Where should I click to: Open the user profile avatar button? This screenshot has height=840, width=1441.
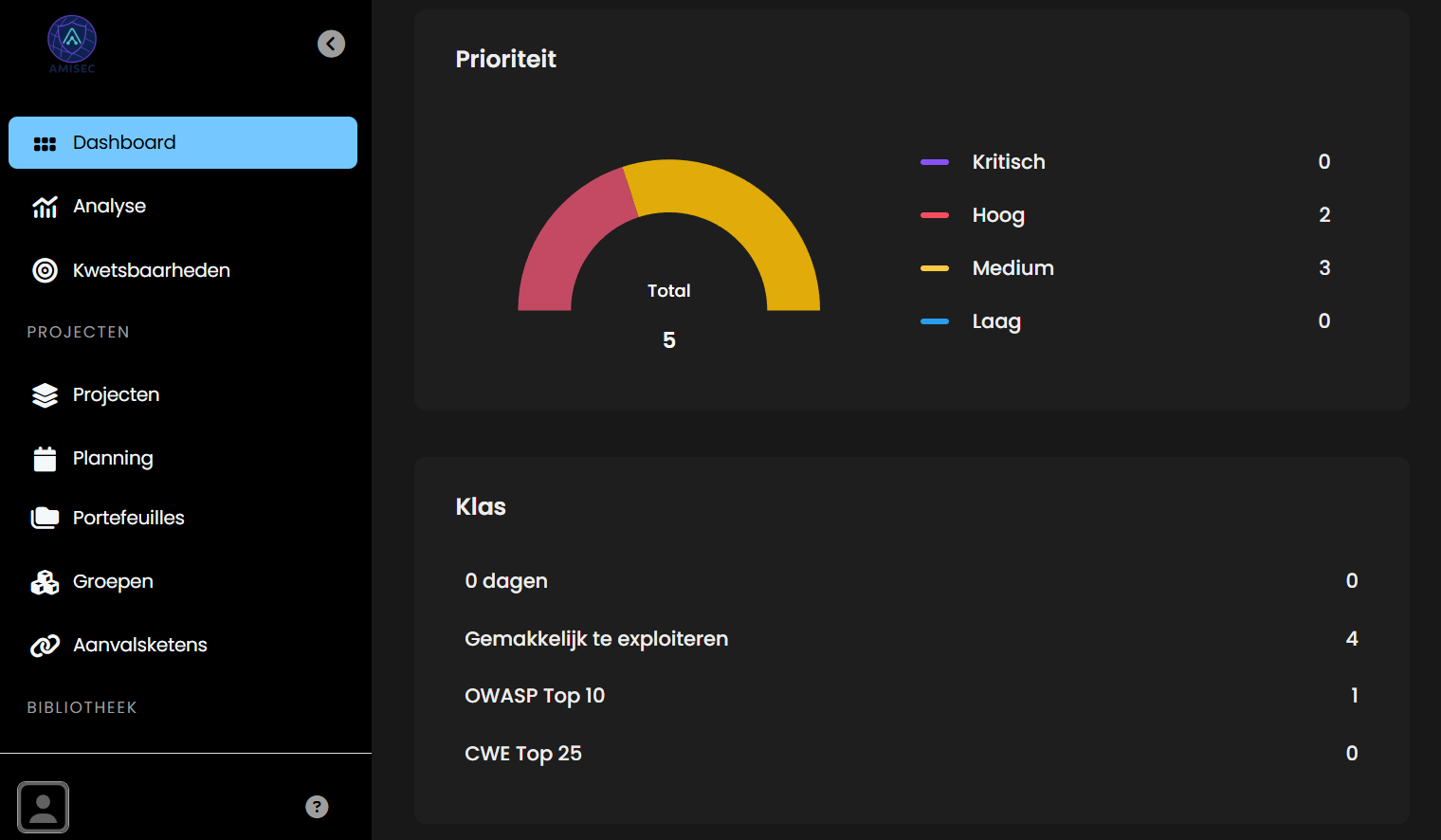click(x=44, y=807)
